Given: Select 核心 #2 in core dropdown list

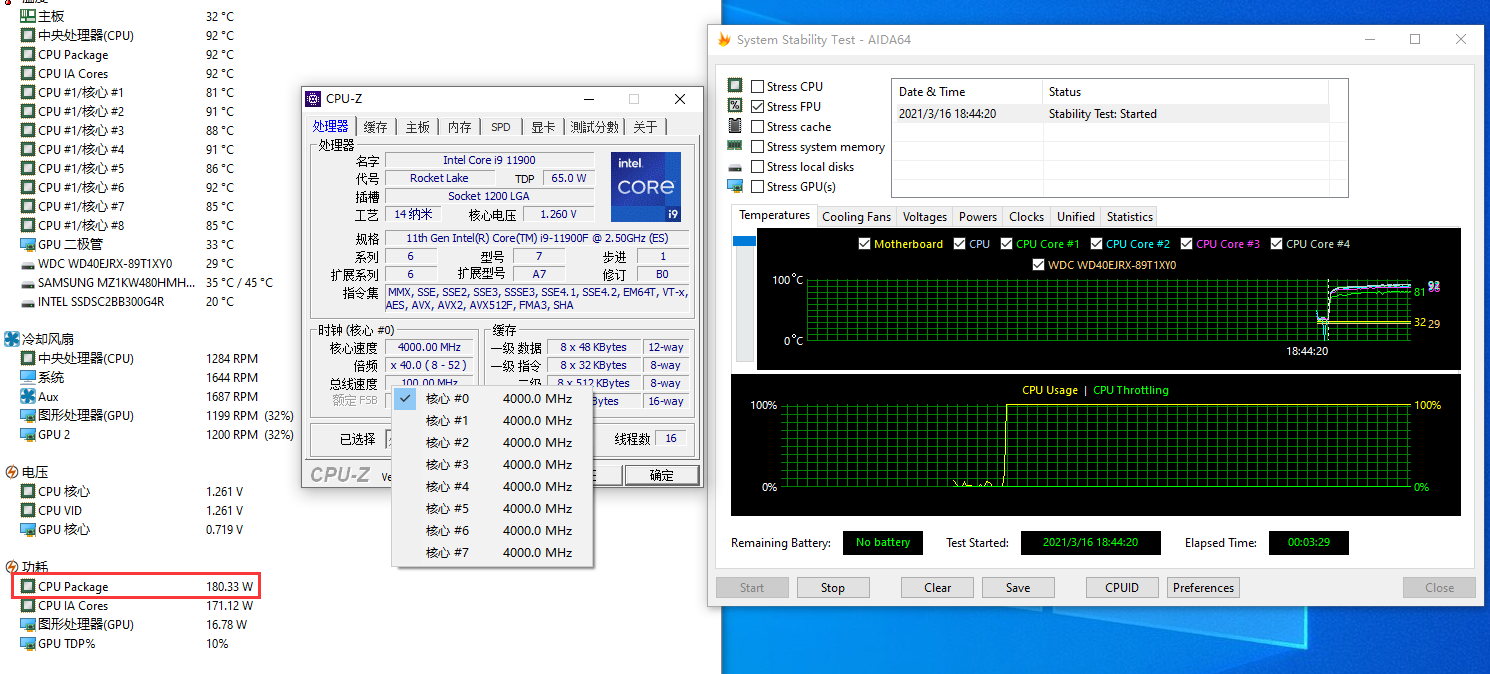Looking at the screenshot, I should pos(493,442).
